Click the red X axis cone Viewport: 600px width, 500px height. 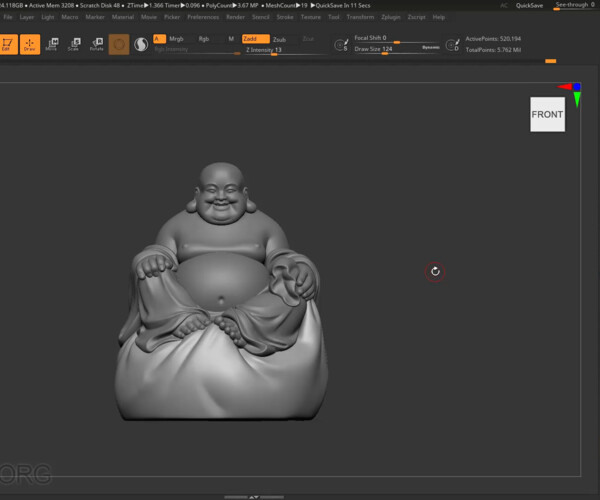(x=564, y=87)
